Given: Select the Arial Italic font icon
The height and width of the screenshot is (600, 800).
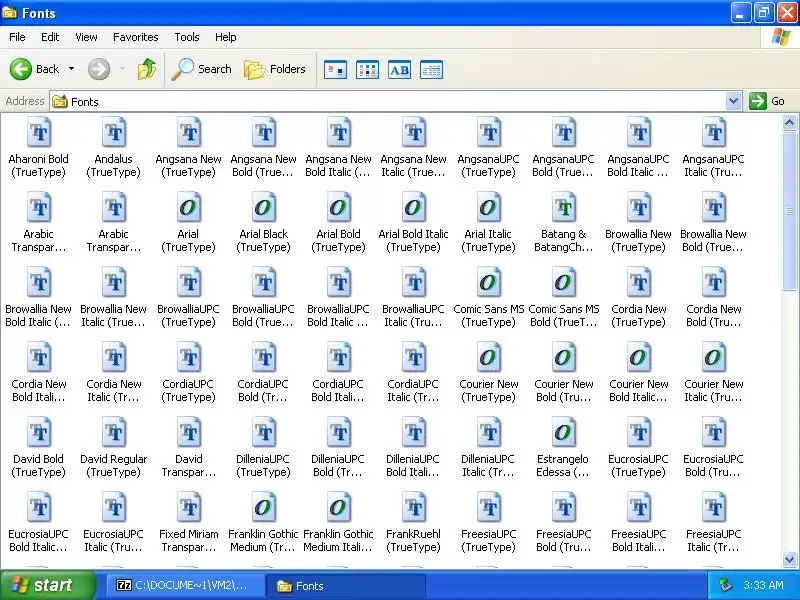Looking at the screenshot, I should tap(489, 208).
